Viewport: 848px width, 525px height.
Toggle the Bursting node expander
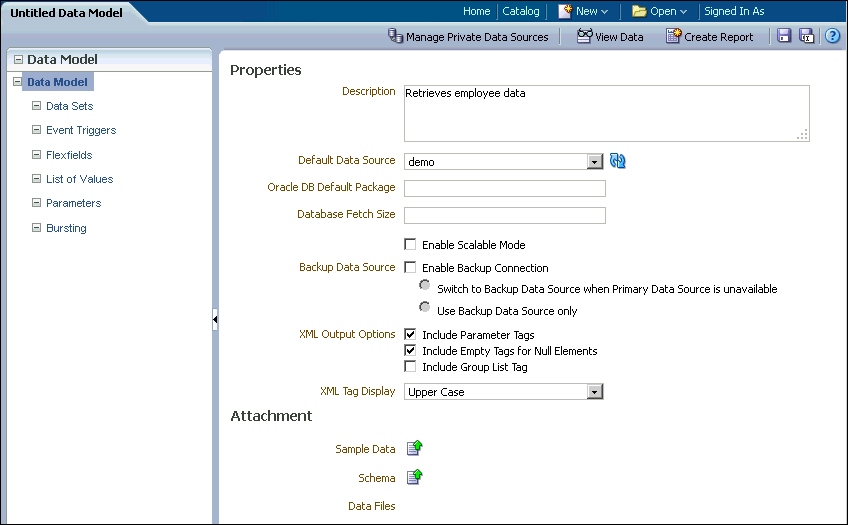(x=36, y=228)
